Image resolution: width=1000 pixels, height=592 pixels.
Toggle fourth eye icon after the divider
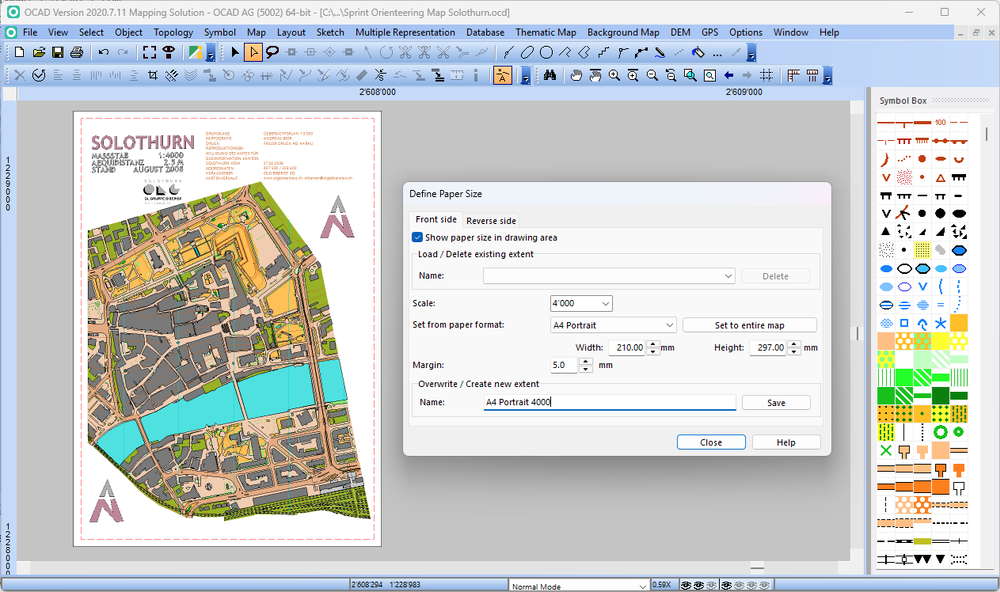pos(726,585)
